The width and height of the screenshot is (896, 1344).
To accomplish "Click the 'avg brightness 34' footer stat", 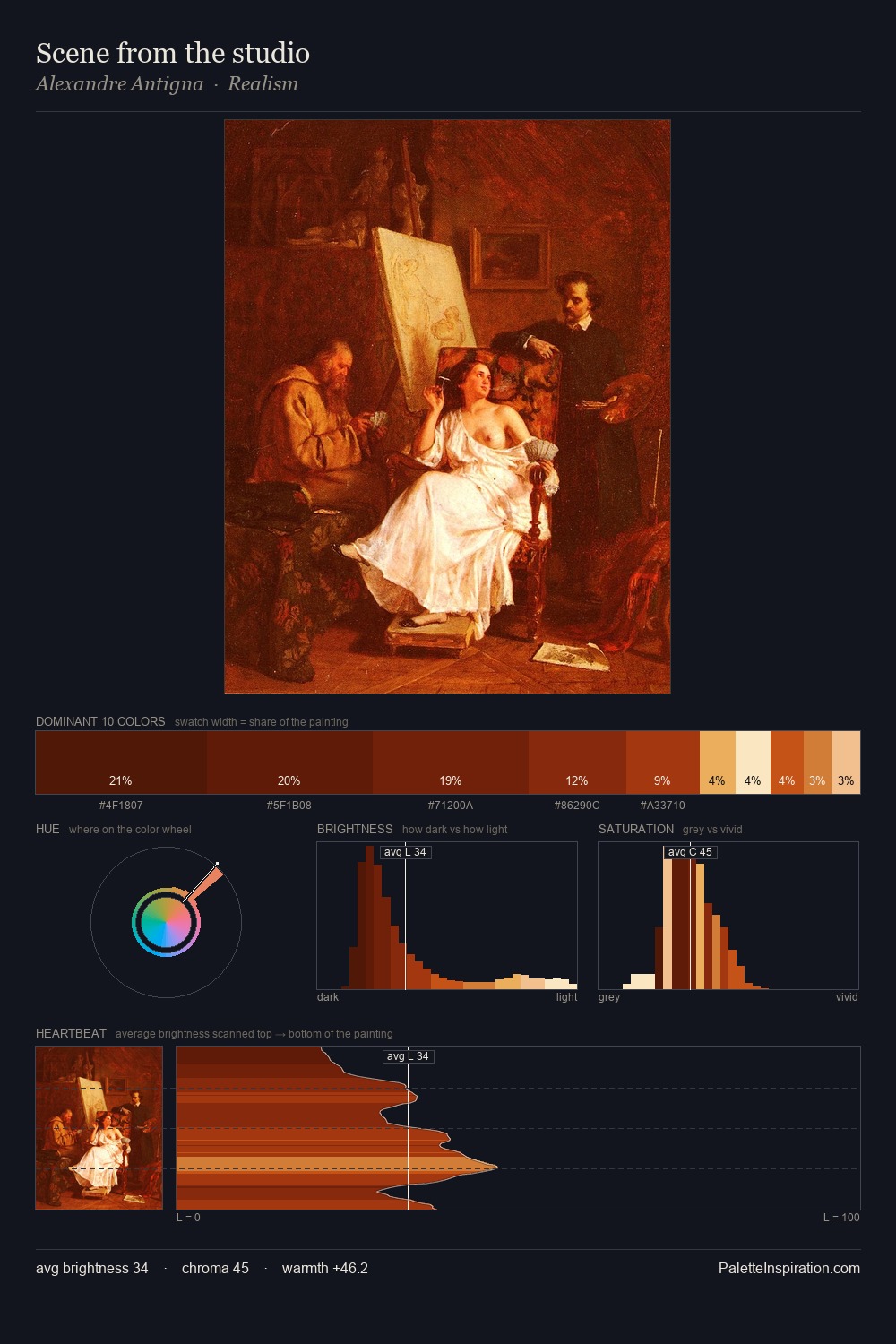I will [92, 1268].
